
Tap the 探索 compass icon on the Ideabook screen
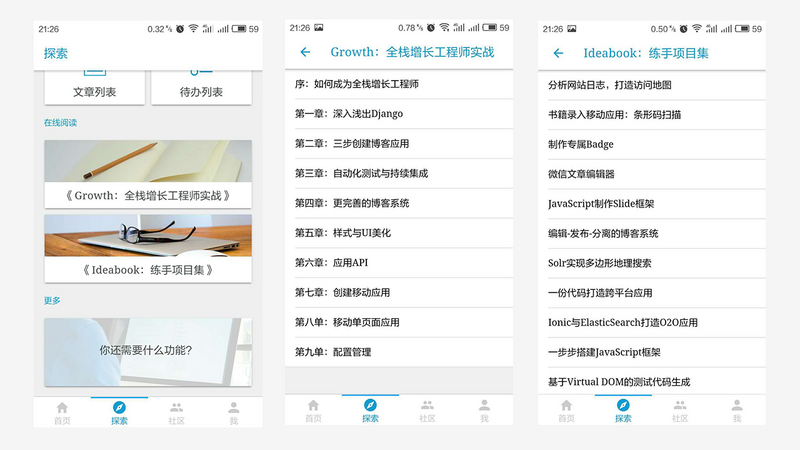coord(623,405)
